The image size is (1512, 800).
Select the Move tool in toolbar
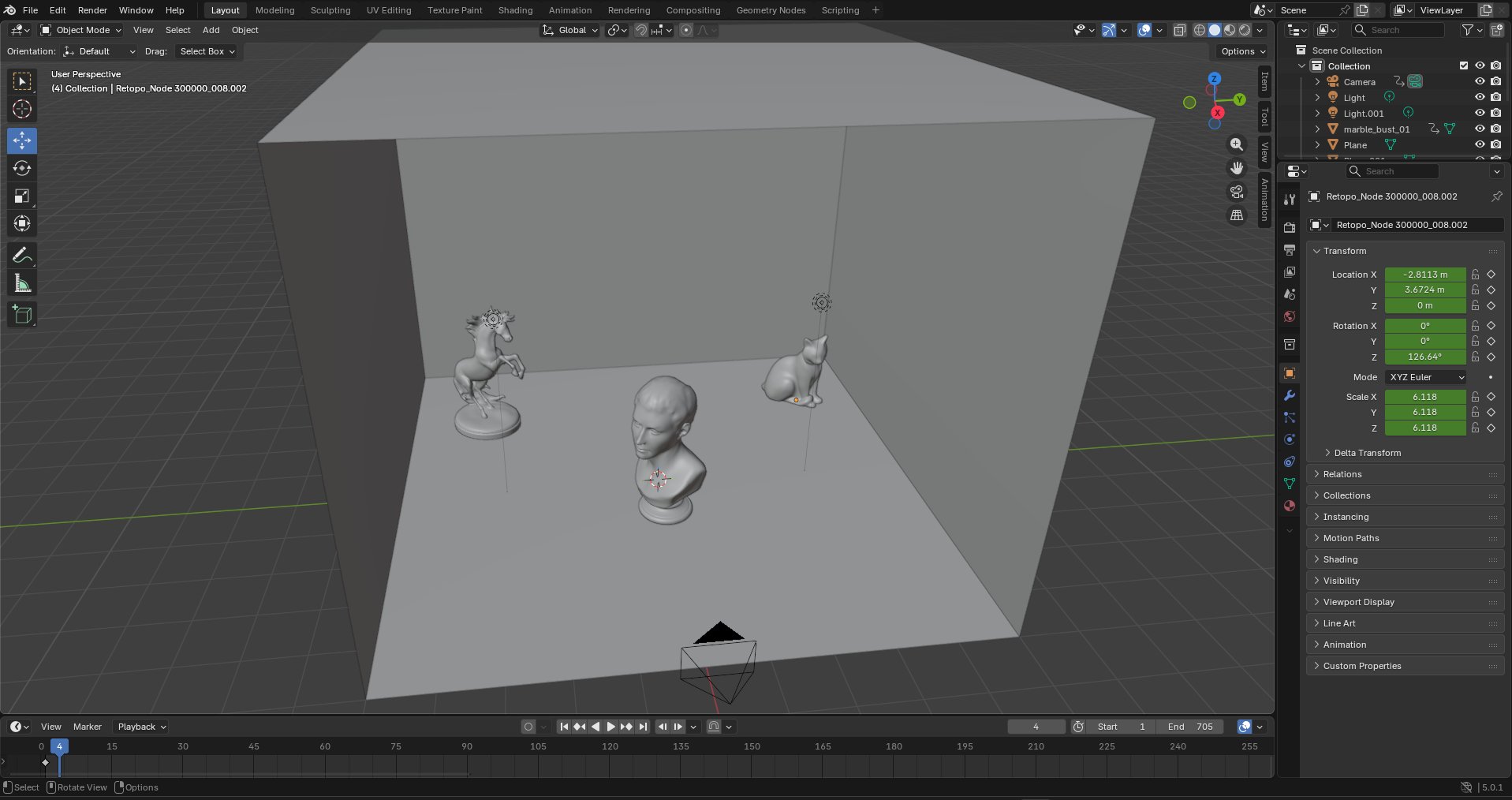point(22,140)
